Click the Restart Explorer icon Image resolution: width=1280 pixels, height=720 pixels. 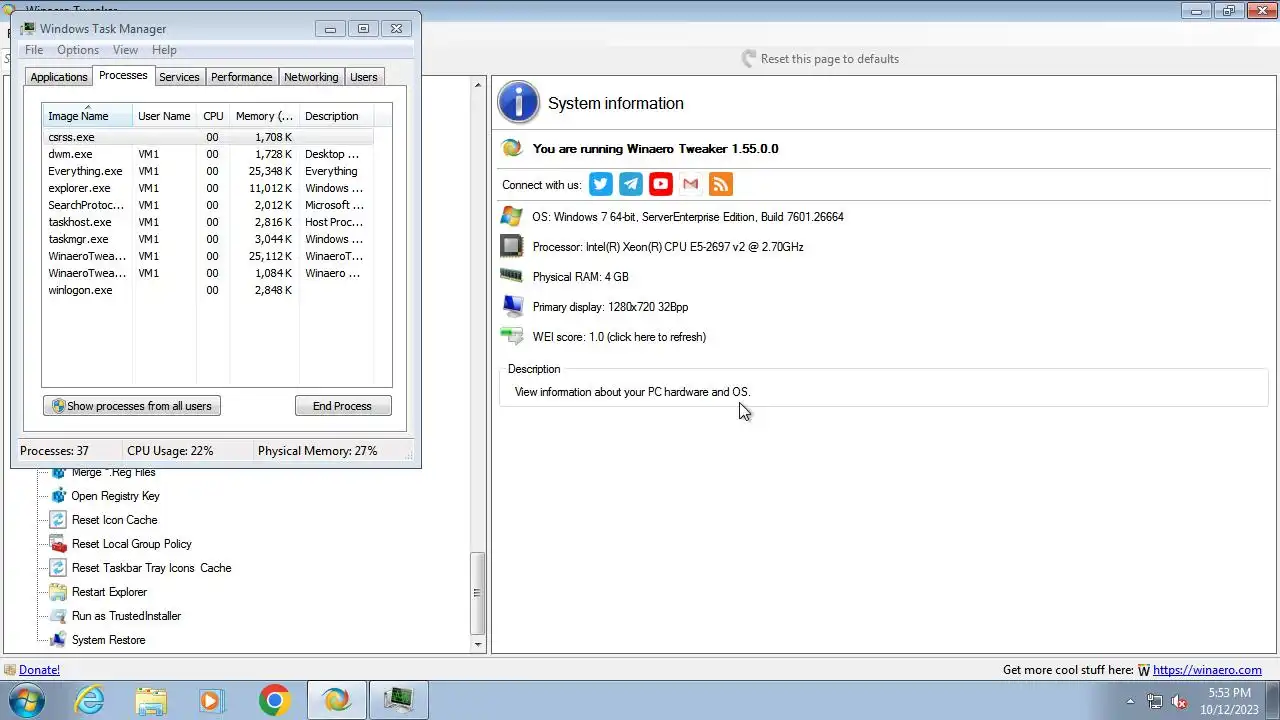(58, 592)
